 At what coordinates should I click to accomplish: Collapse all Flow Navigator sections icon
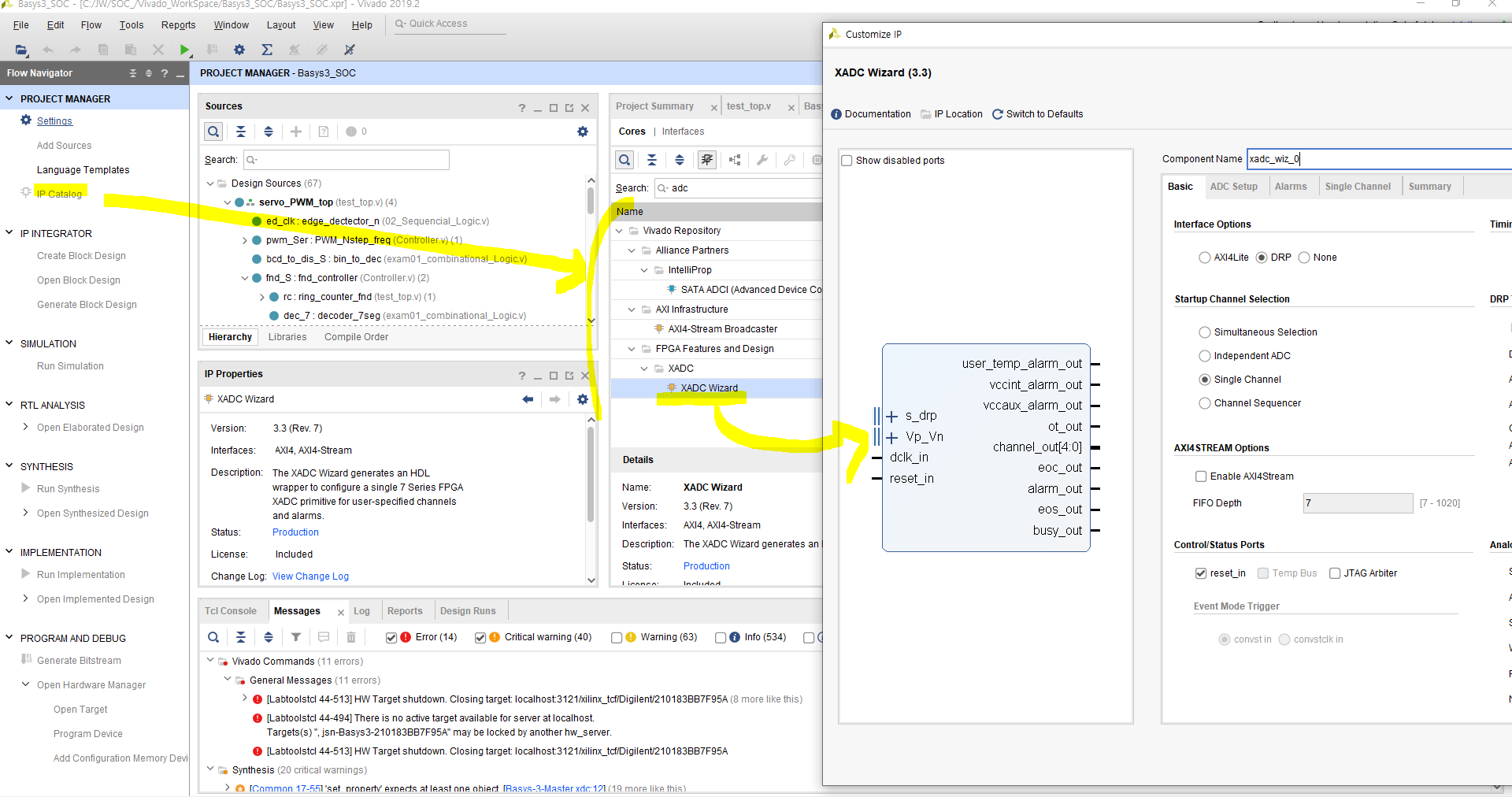tap(133, 73)
